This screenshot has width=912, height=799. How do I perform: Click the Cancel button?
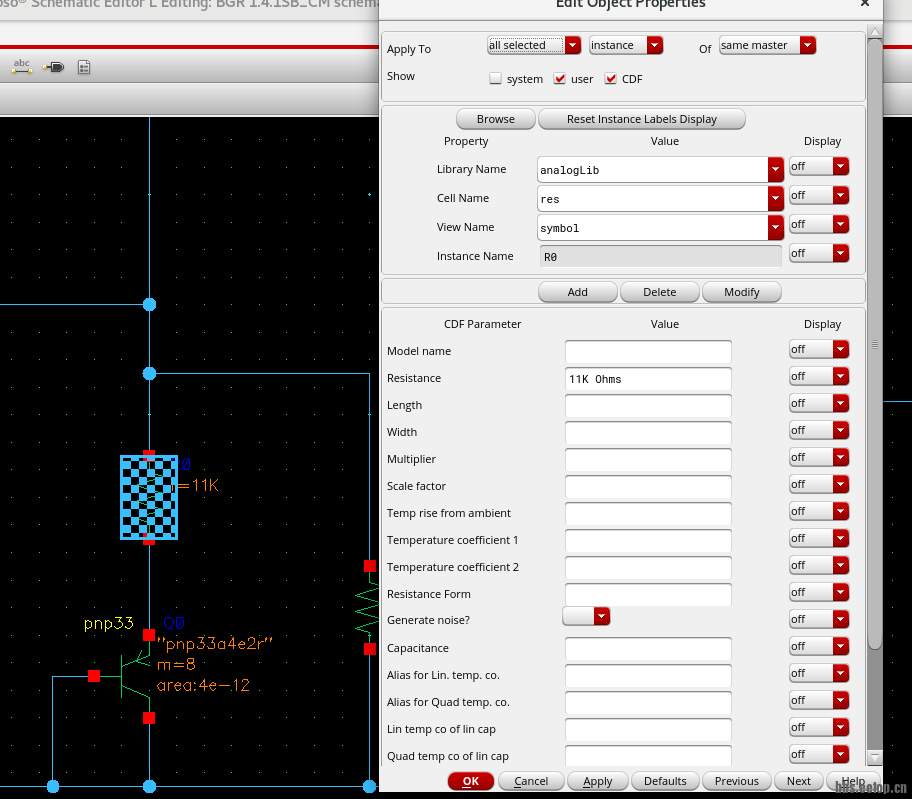(531, 781)
